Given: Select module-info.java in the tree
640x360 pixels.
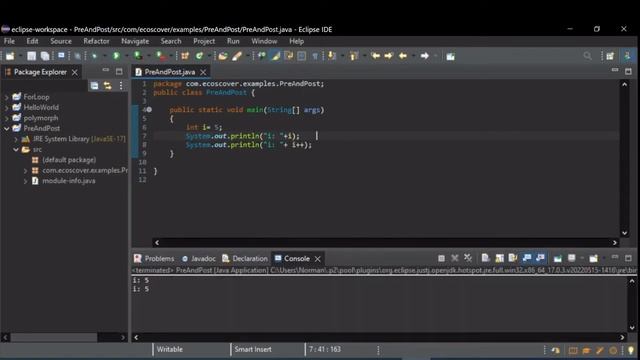Looking at the screenshot, I should 69,181.
